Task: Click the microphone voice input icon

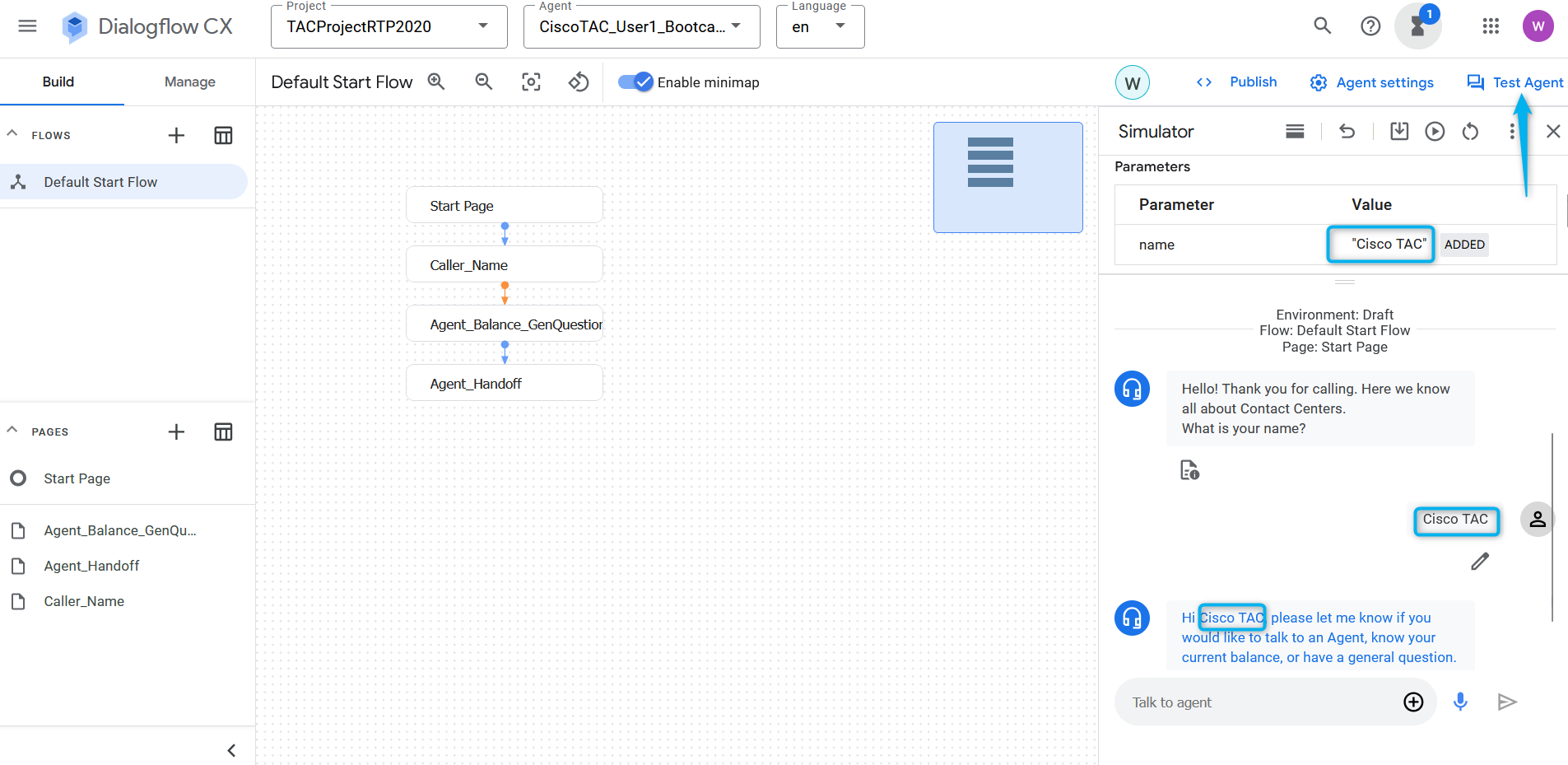Action: click(1460, 702)
